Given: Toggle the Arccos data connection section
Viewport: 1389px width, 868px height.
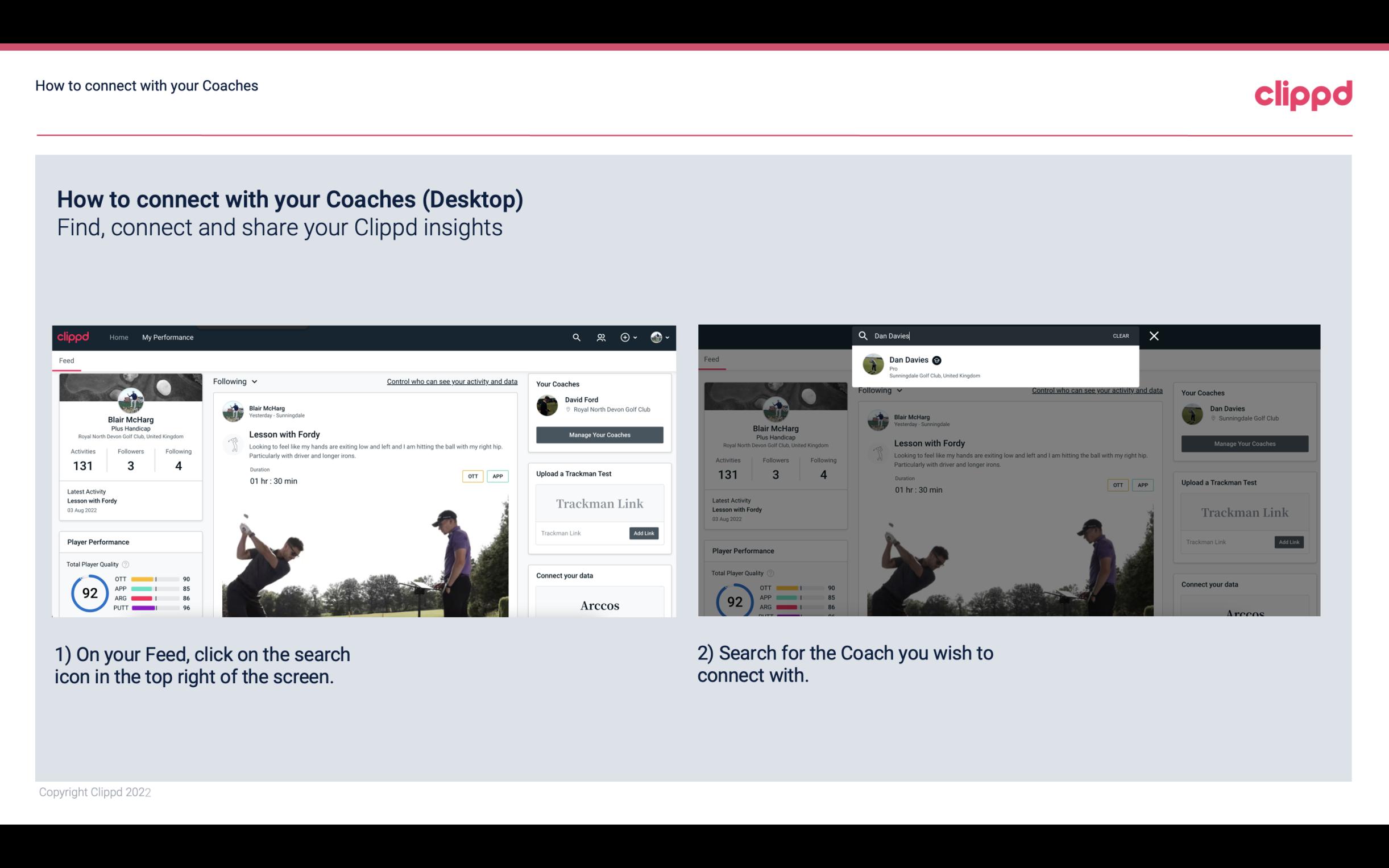Looking at the screenshot, I should [599, 606].
